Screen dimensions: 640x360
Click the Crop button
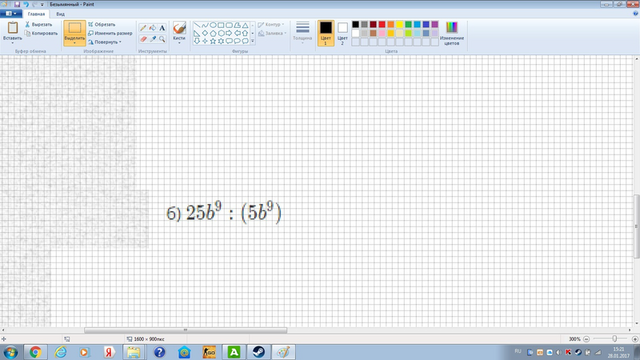102,24
